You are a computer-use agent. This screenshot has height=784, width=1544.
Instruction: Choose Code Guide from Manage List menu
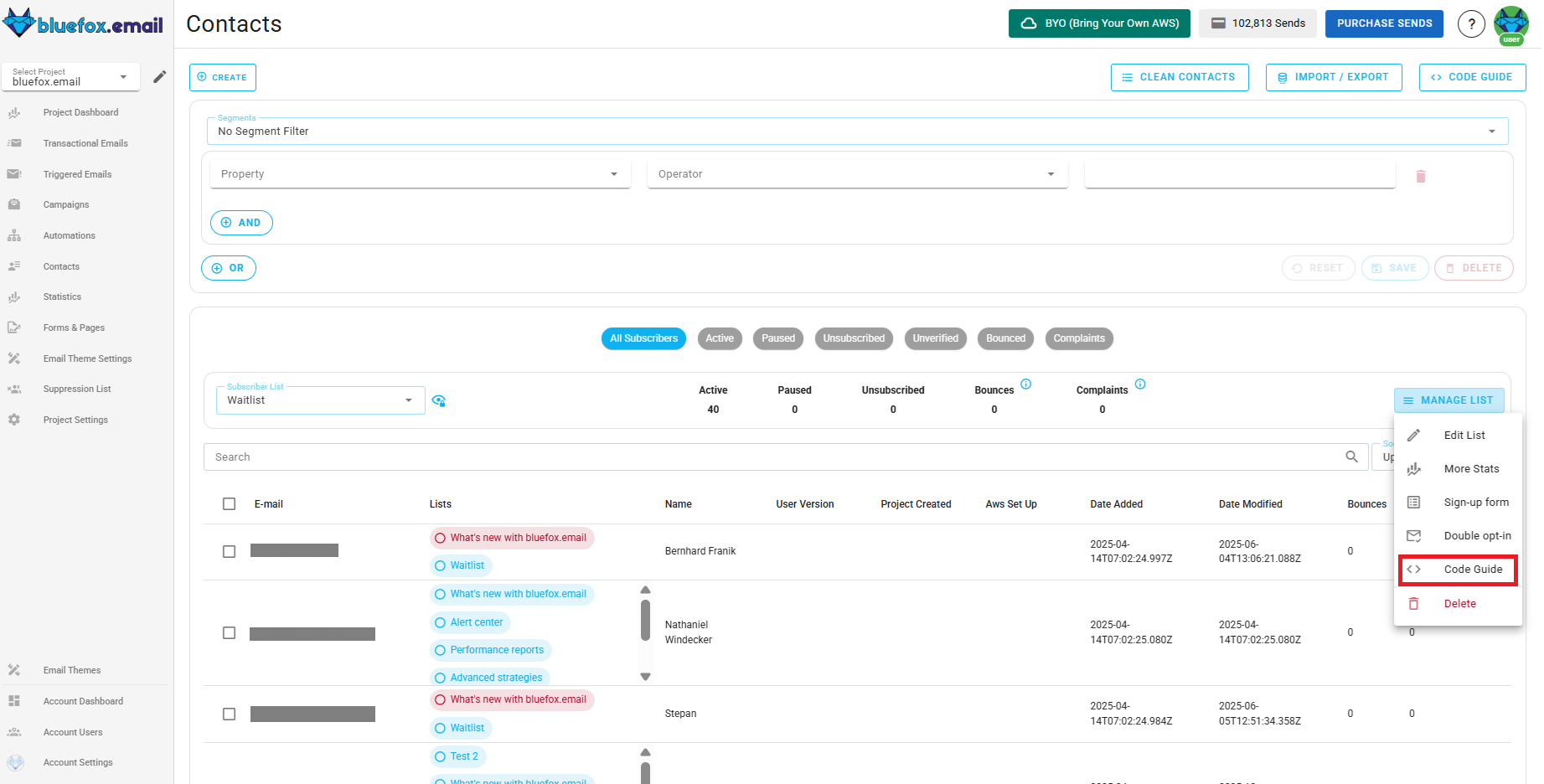tap(1458, 570)
